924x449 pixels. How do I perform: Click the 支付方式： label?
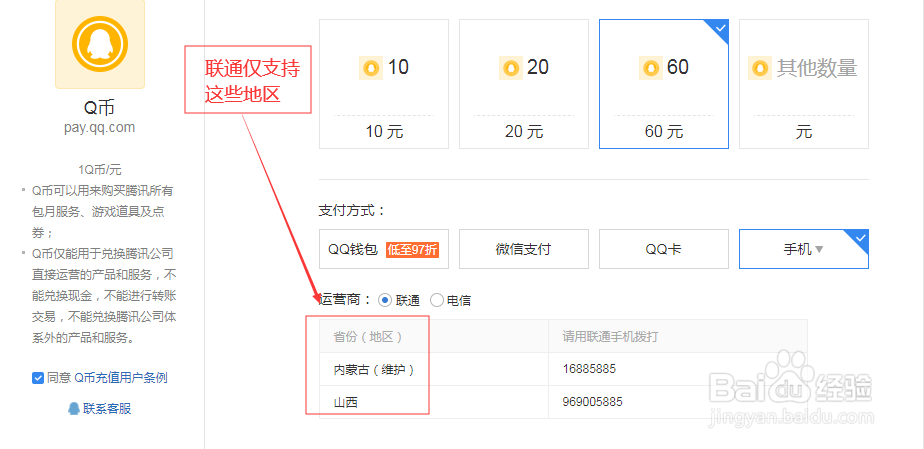352,210
